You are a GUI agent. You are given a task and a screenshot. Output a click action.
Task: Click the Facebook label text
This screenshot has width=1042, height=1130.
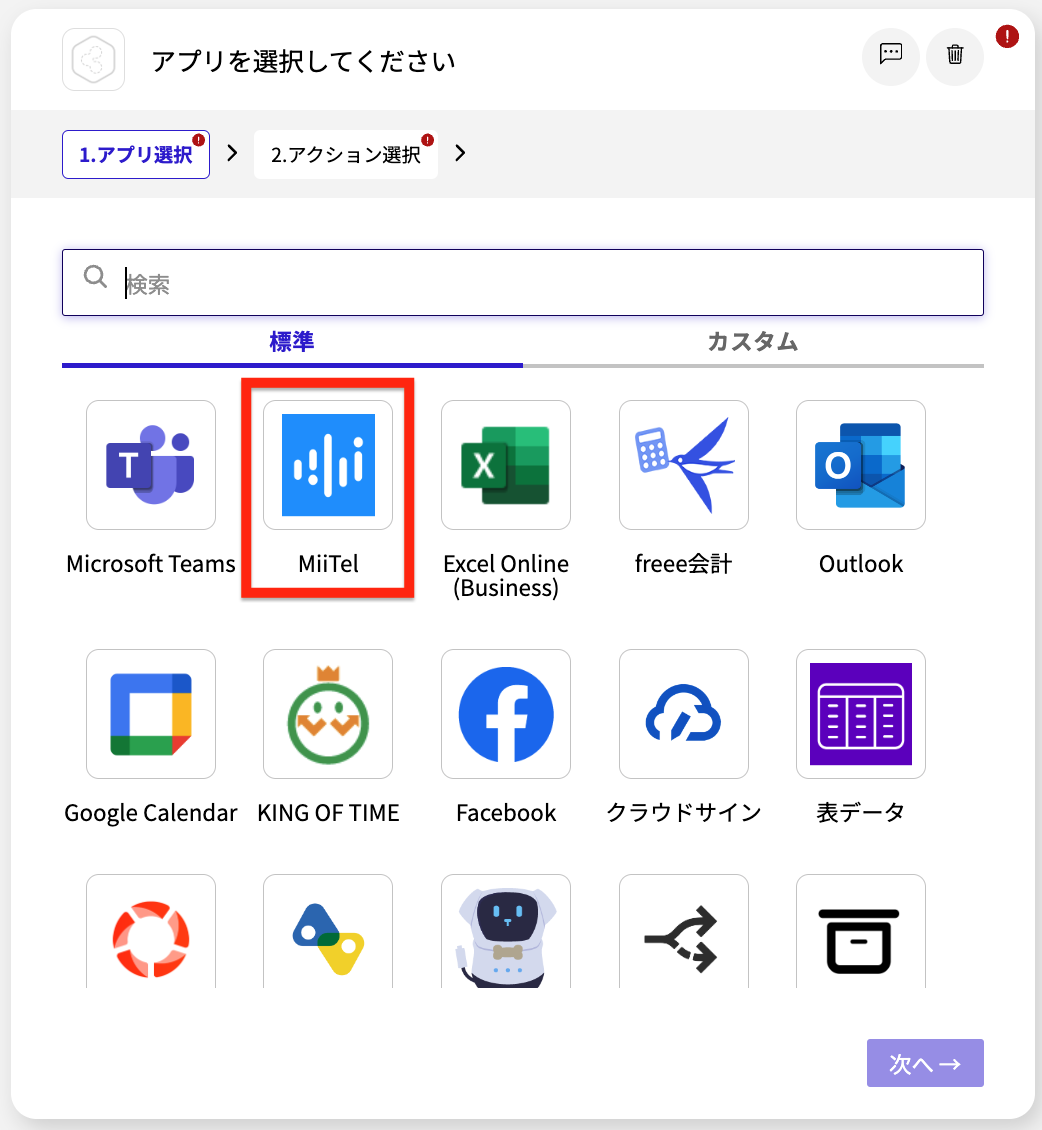[x=506, y=813]
